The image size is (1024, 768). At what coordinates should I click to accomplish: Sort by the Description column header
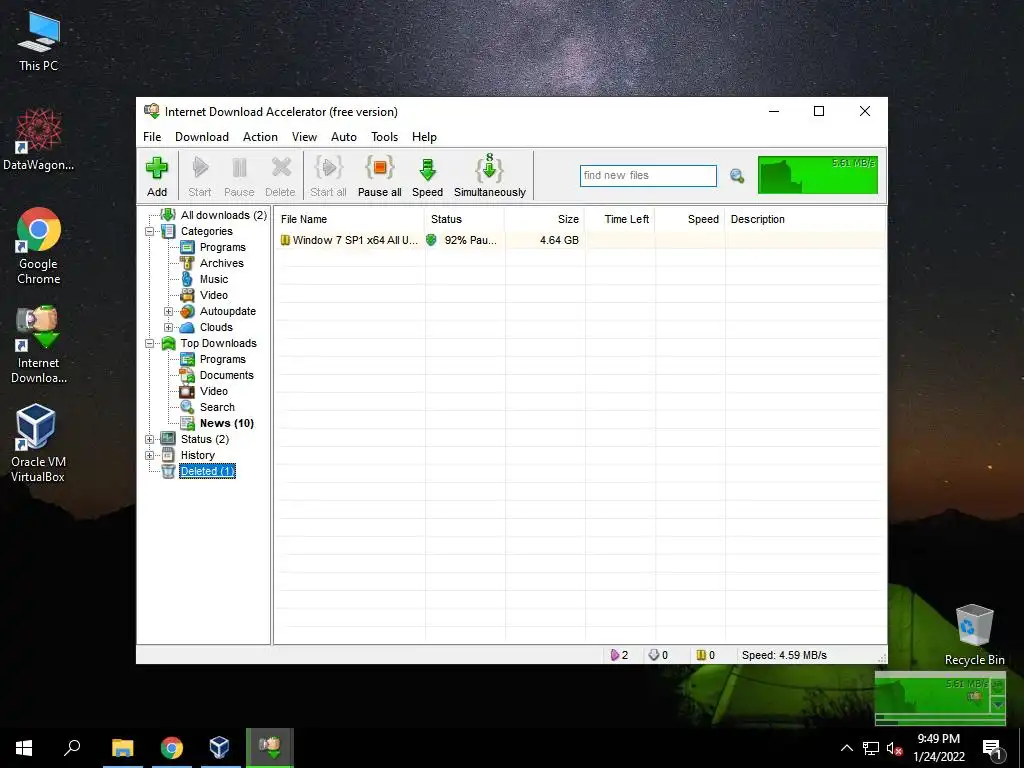tap(805, 219)
